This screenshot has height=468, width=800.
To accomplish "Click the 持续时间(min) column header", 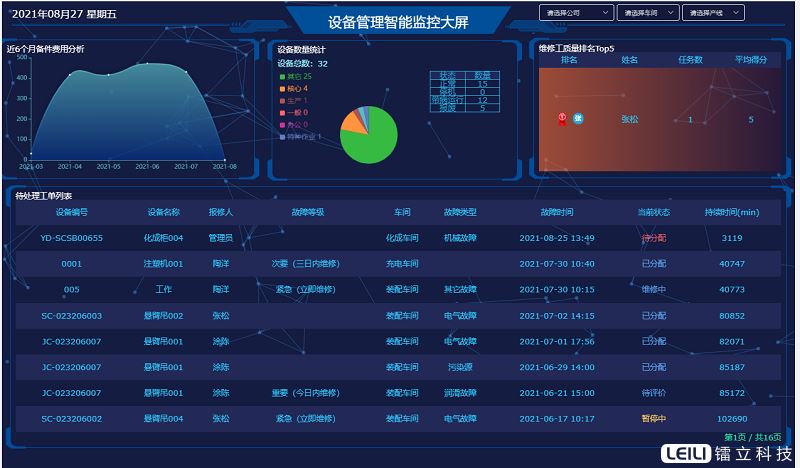I will click(731, 212).
